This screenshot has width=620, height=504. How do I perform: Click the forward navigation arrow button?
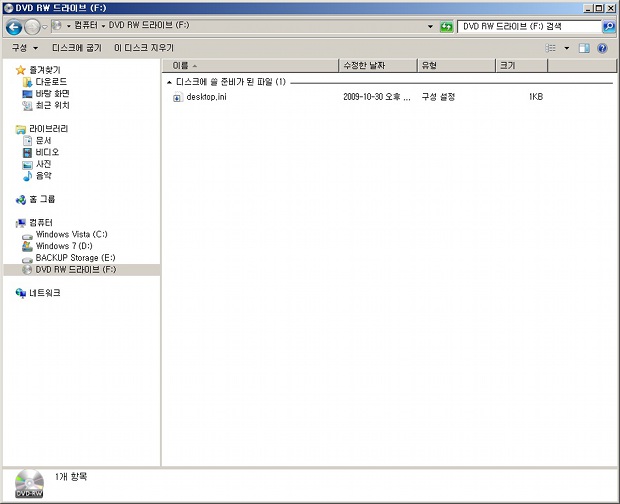pyautogui.click(x=32, y=27)
